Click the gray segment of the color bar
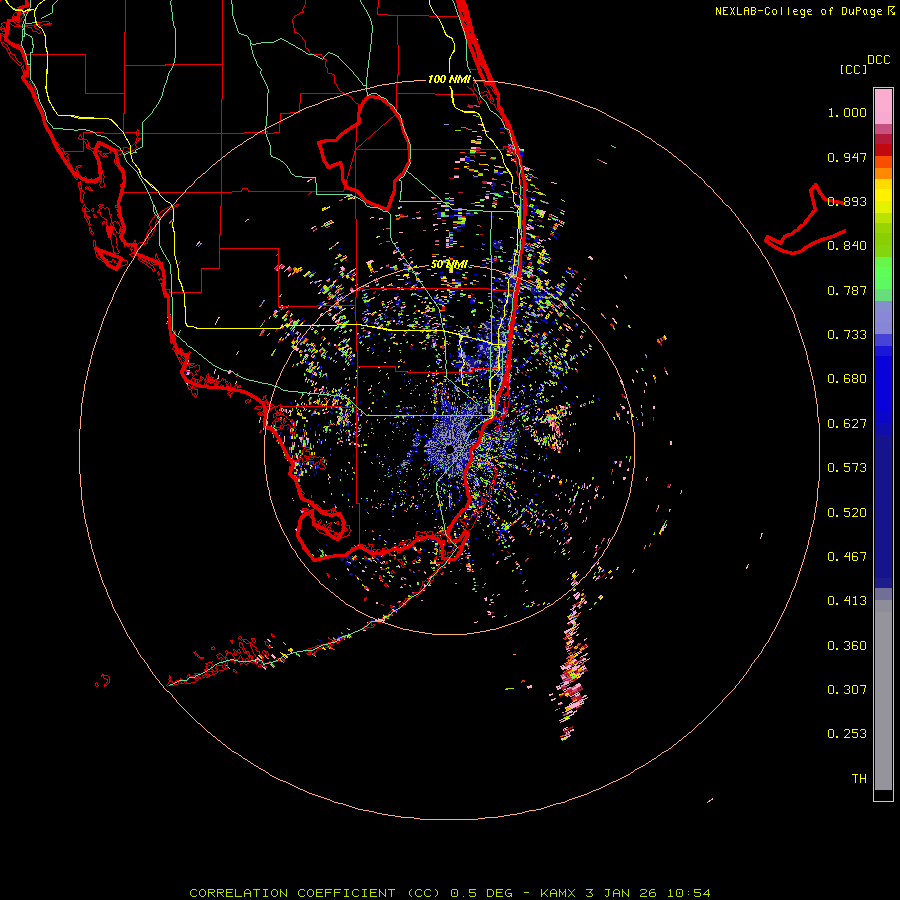This screenshot has height=900, width=900. click(883, 695)
